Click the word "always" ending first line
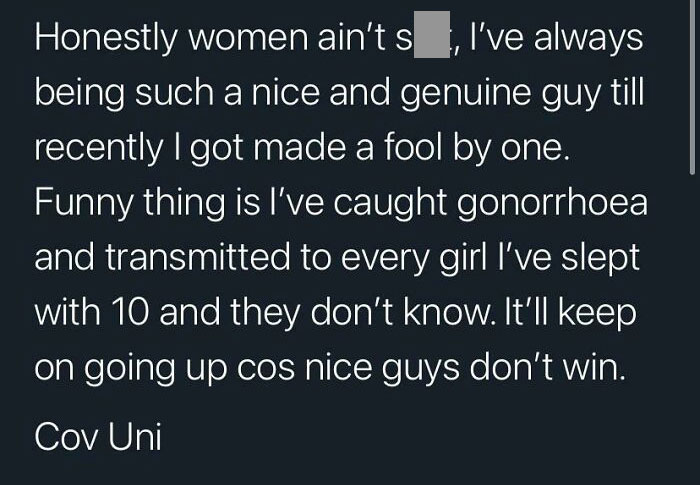700x485 pixels. 588,38
